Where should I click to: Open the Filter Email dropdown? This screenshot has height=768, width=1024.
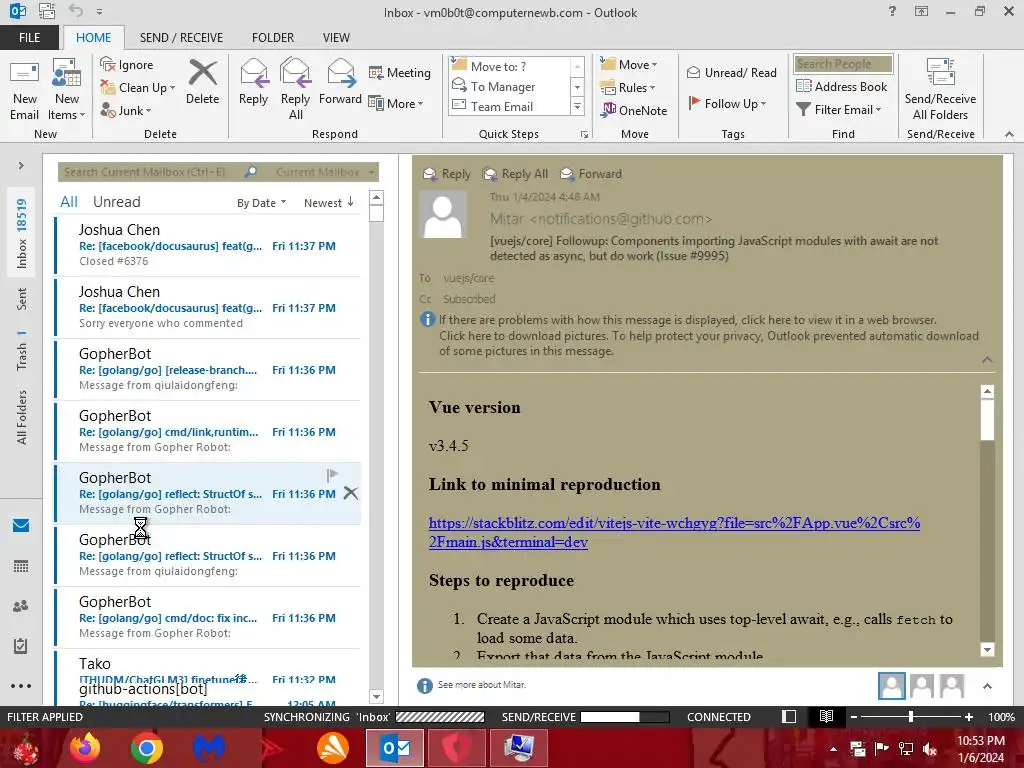pyautogui.click(x=839, y=110)
